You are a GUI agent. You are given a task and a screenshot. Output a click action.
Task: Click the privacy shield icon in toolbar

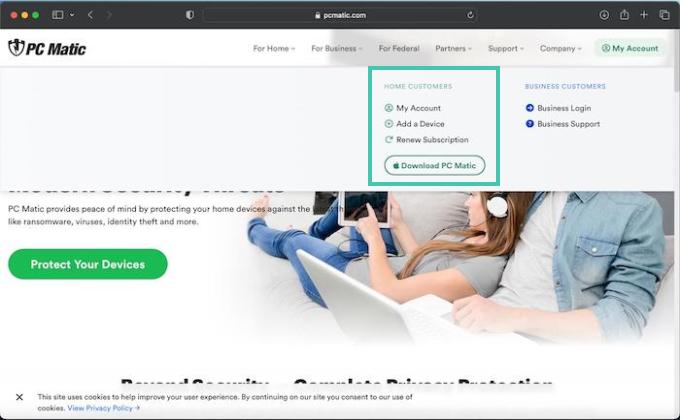[x=190, y=15]
